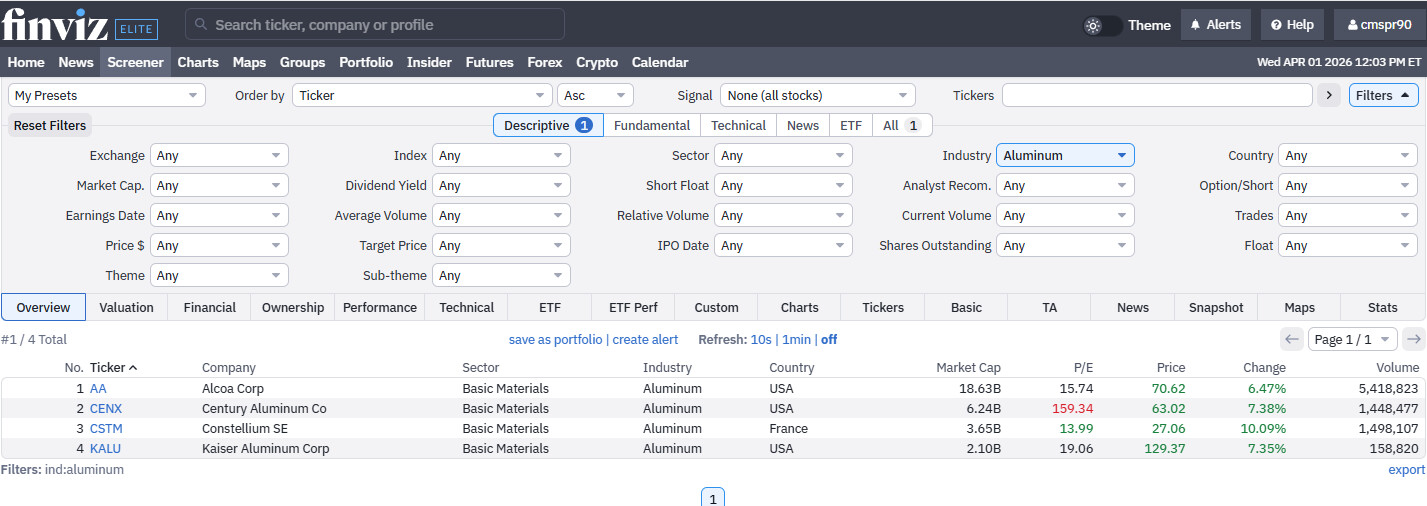Click into the Tickers input field
Image resolution: width=1427 pixels, height=506 pixels.
click(1156, 96)
